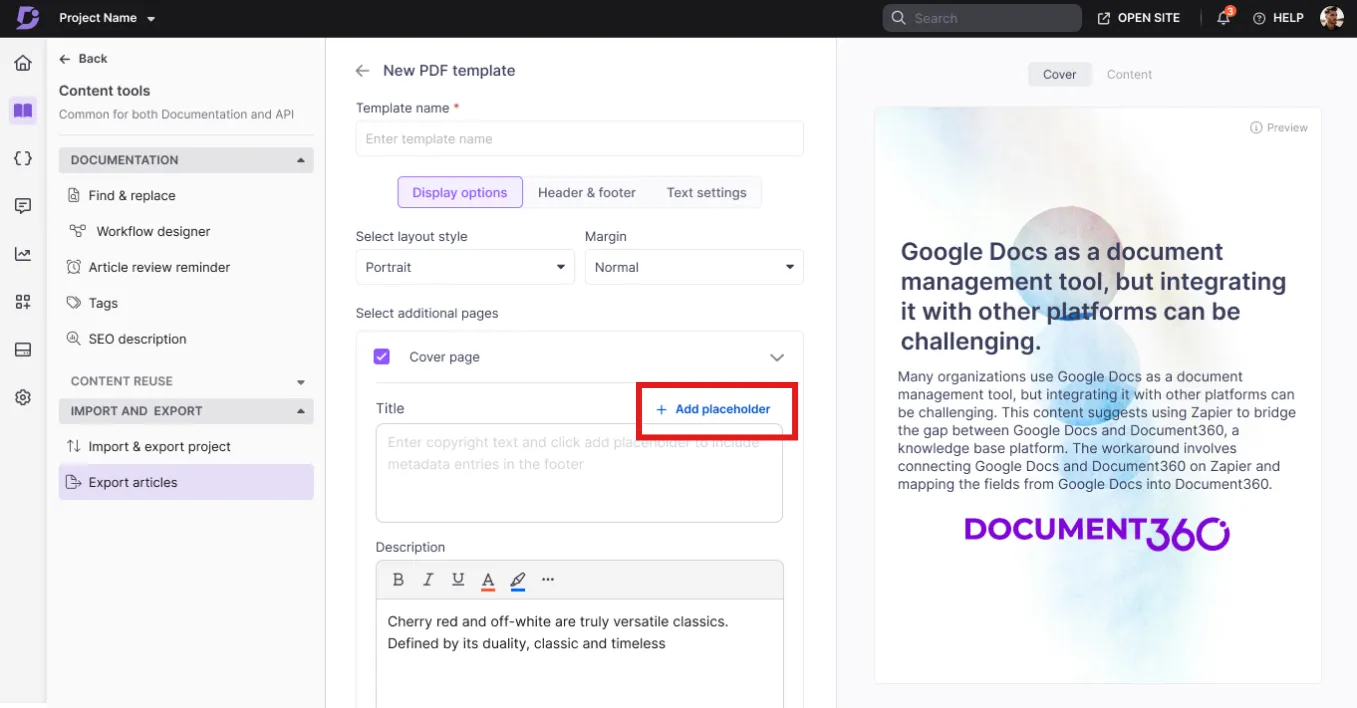Screen dimensions: 1357x708
Task: Pick the red font color button
Action: coord(488,580)
